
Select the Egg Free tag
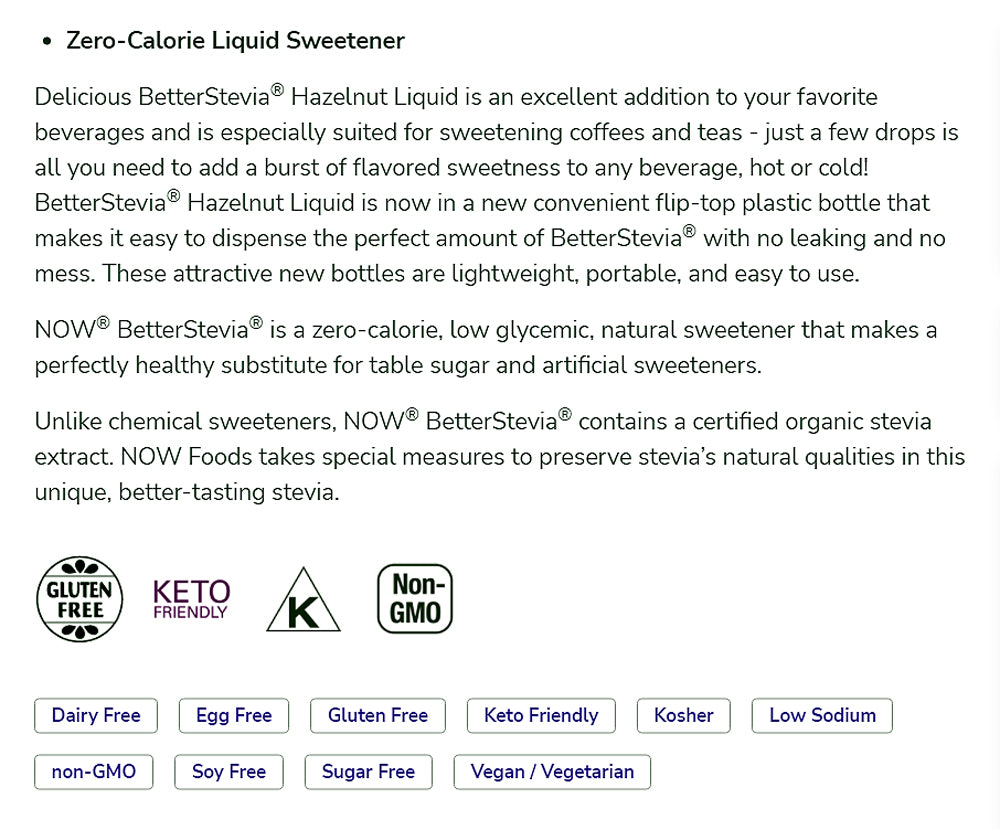tap(234, 716)
